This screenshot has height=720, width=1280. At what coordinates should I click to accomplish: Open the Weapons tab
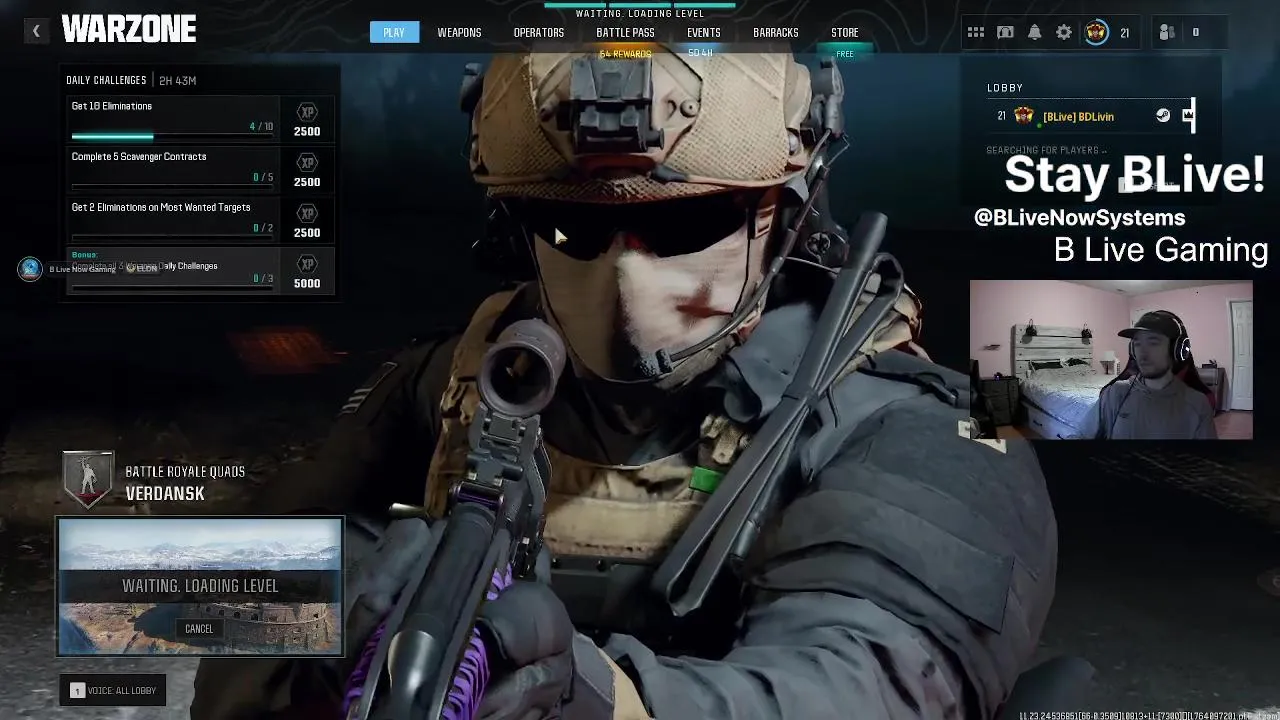coord(459,32)
